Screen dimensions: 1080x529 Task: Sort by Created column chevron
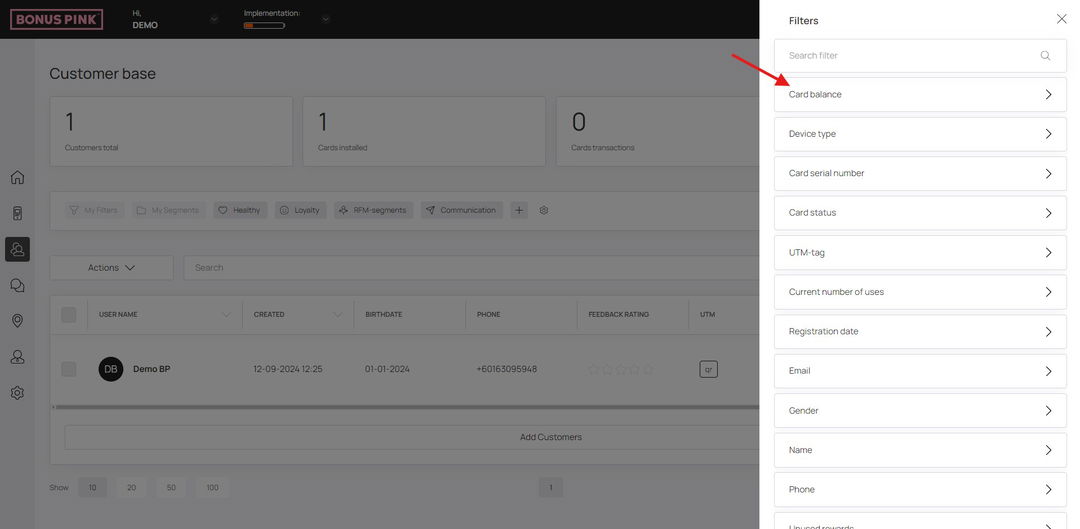click(338, 315)
